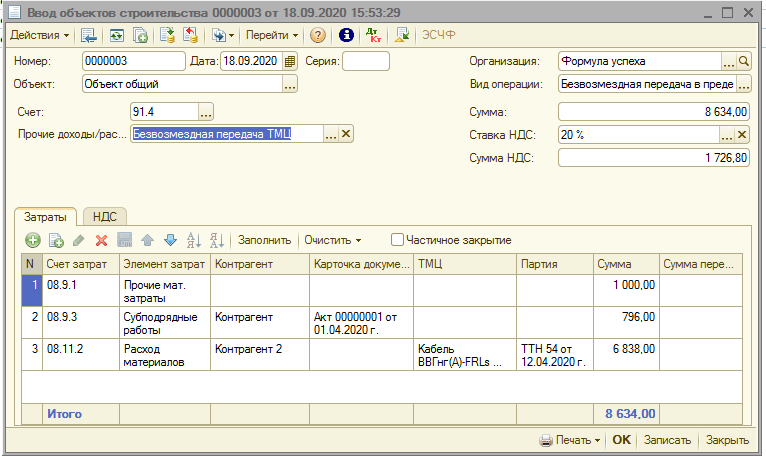Image resolution: width=766 pixels, height=457 pixels.
Task: Click magnifier icon beside Организация
Action: (x=743, y=61)
